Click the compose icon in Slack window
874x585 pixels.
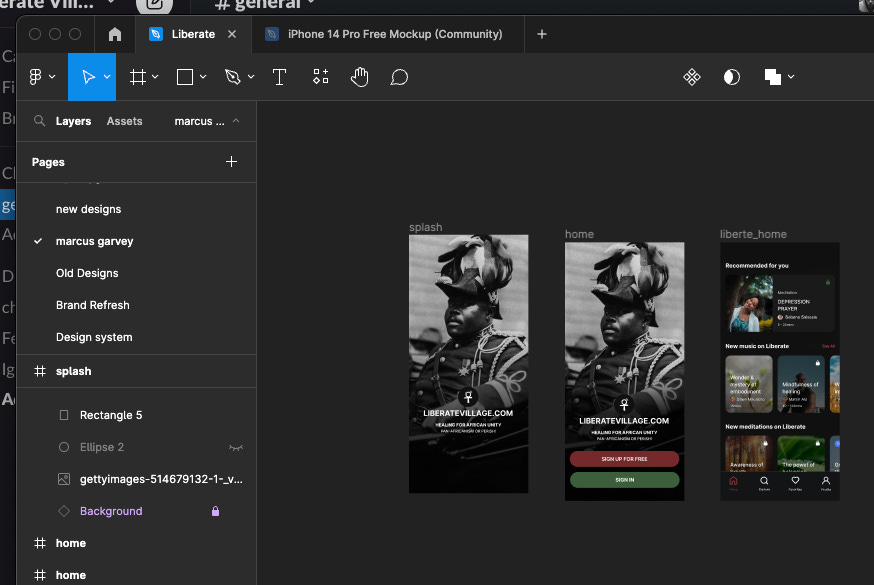click(154, 6)
